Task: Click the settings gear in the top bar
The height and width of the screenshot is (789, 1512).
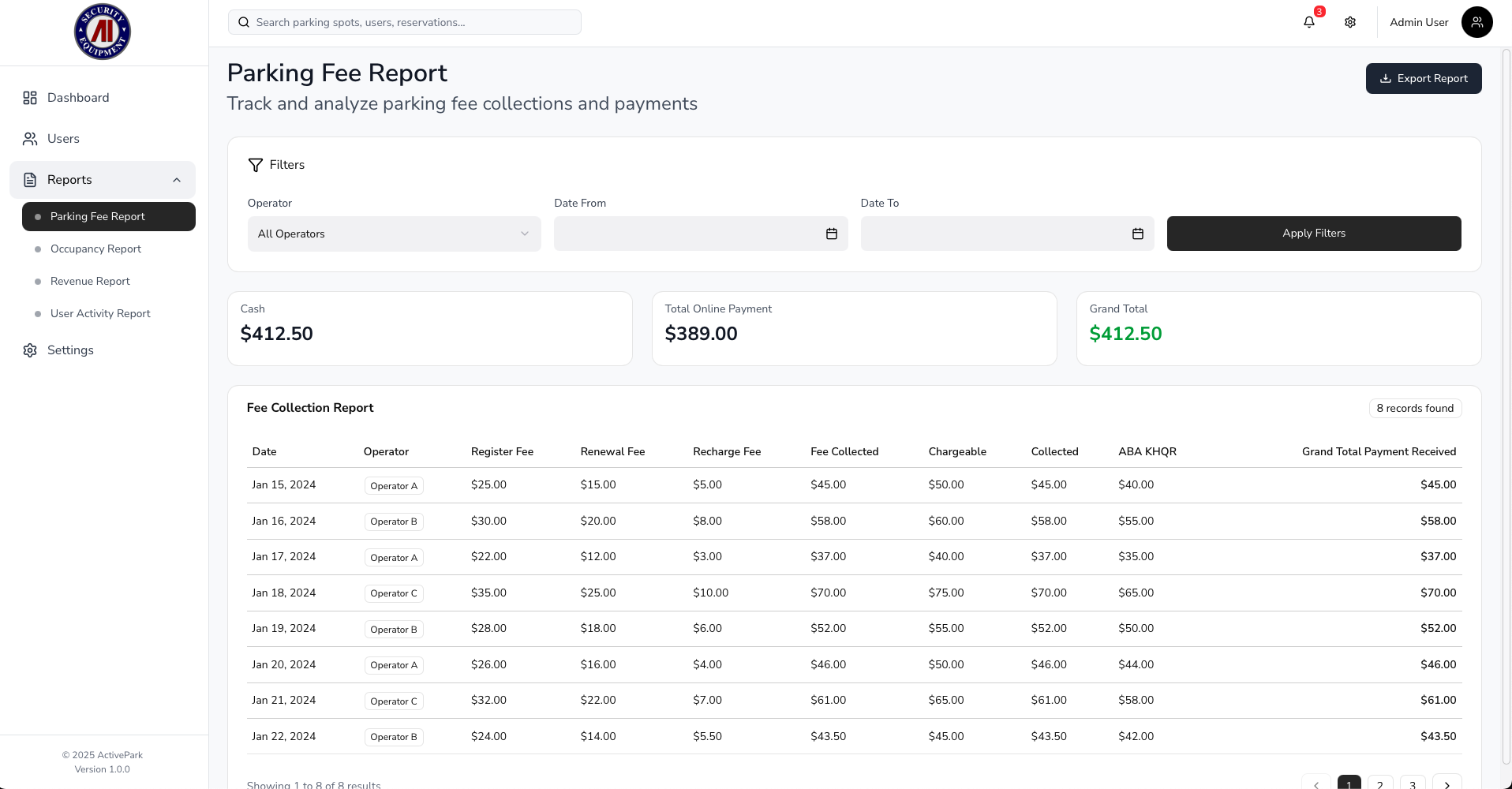Action: coord(1350,22)
